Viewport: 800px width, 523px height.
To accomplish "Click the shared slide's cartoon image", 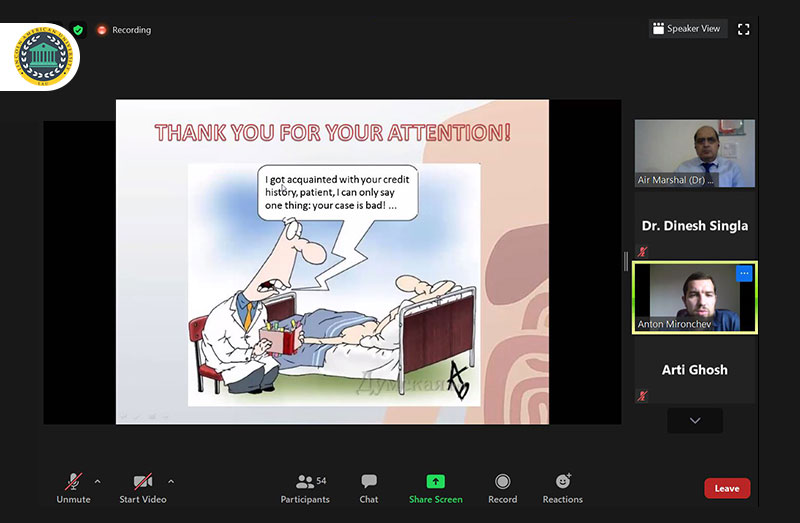I will [x=334, y=285].
